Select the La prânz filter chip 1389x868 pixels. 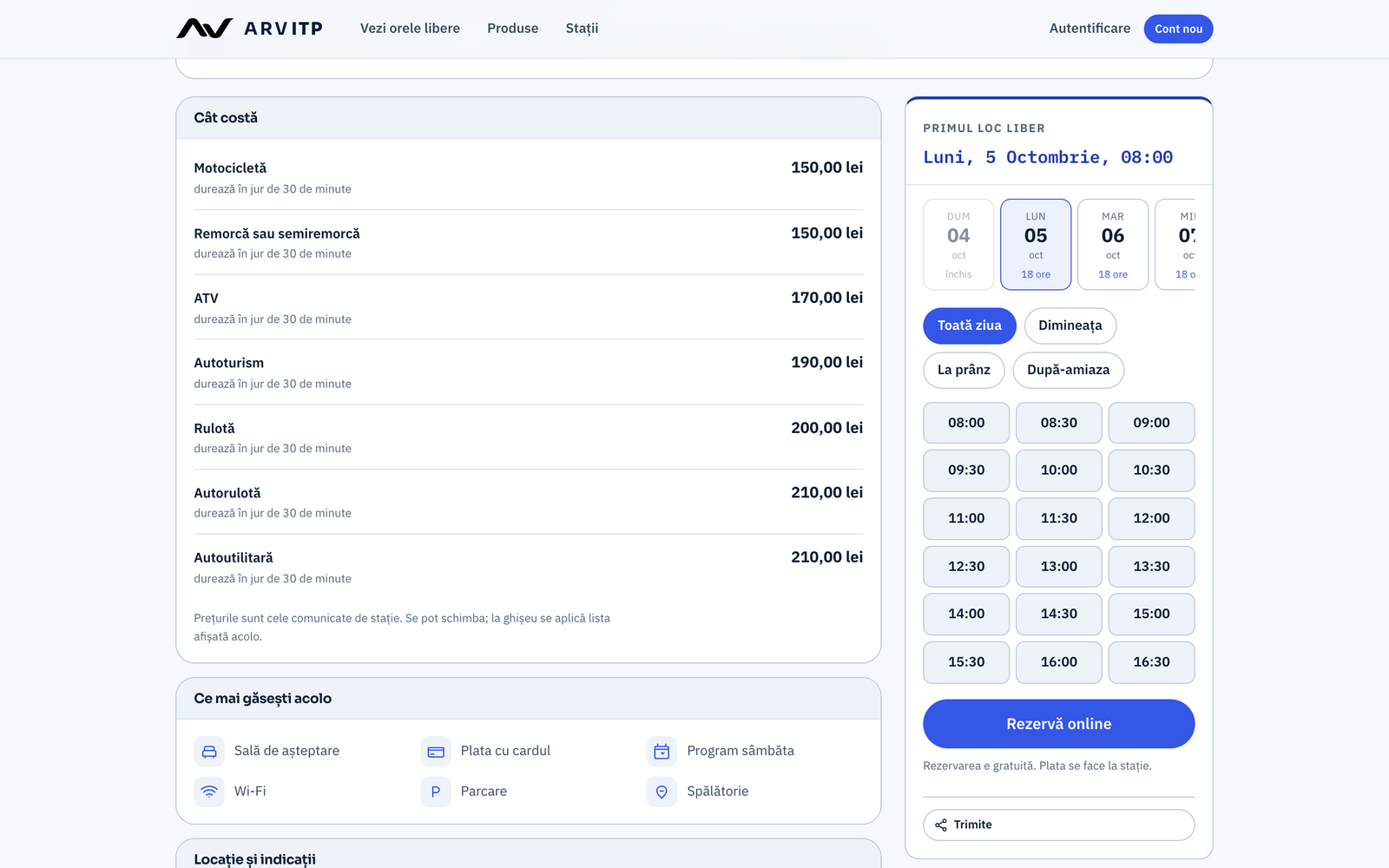(x=964, y=370)
